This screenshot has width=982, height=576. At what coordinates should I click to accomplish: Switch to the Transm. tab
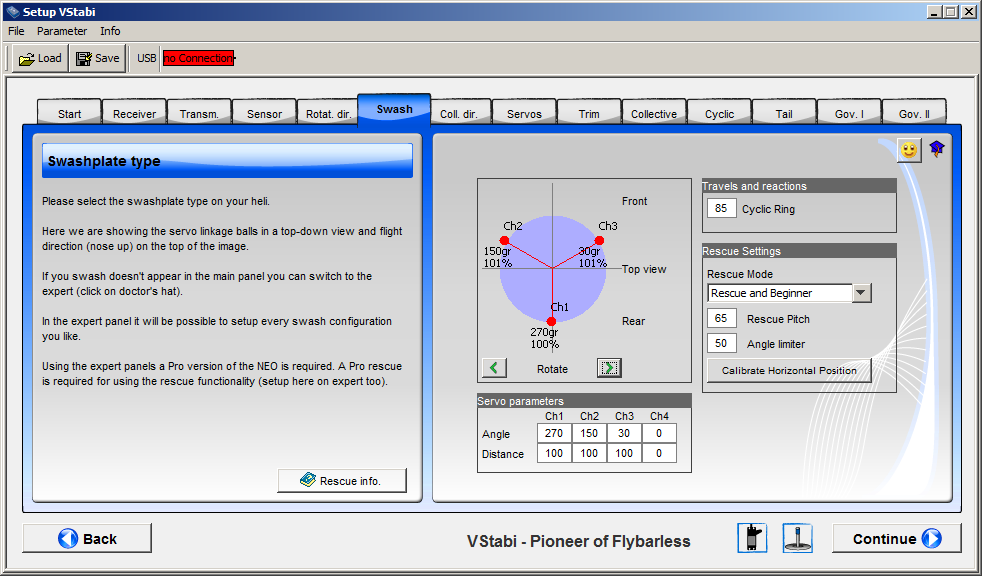[x=199, y=113]
